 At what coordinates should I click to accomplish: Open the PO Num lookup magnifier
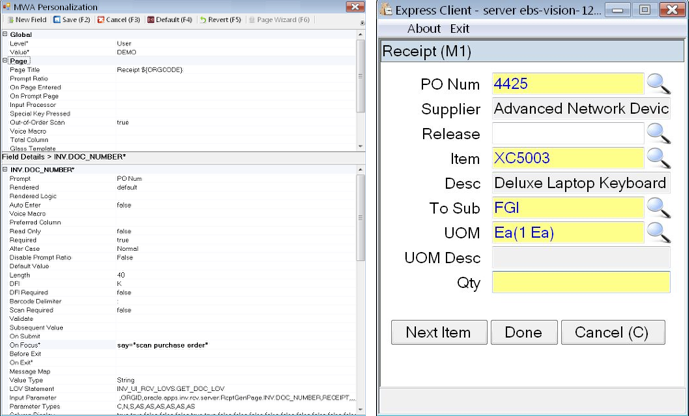pyautogui.click(x=657, y=84)
